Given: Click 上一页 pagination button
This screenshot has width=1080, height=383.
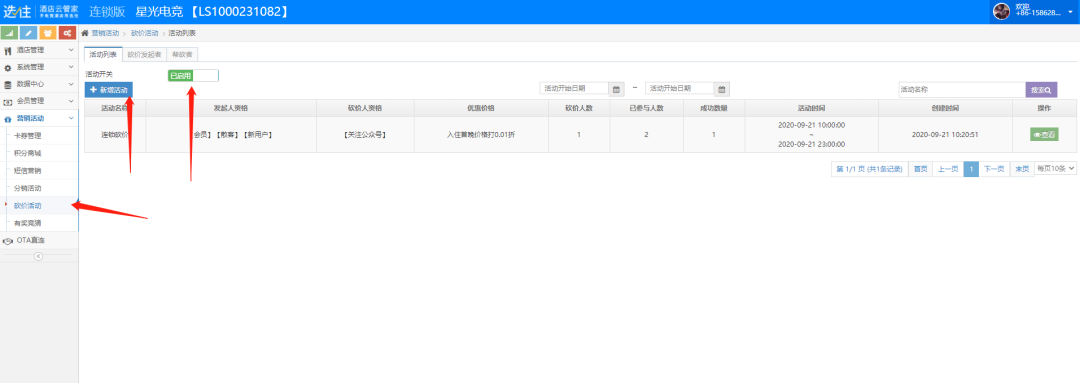Looking at the screenshot, I should tap(948, 169).
